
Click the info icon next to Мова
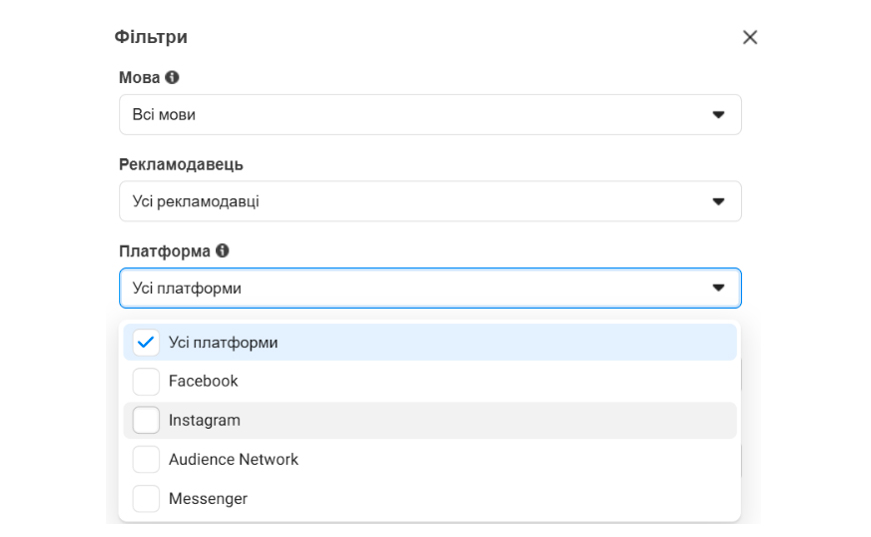point(172,77)
